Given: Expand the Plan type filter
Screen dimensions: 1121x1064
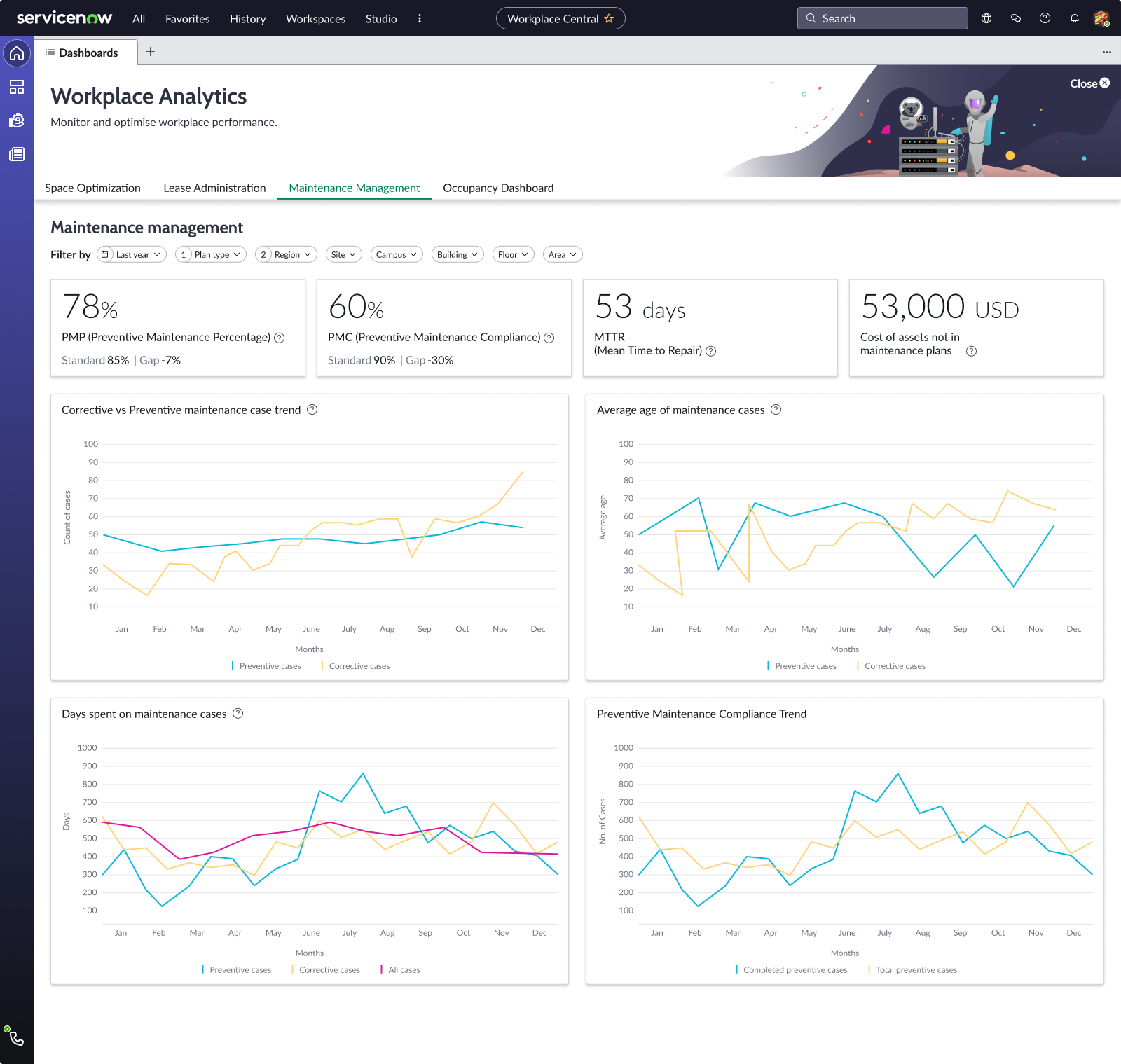Looking at the screenshot, I should tap(211, 254).
